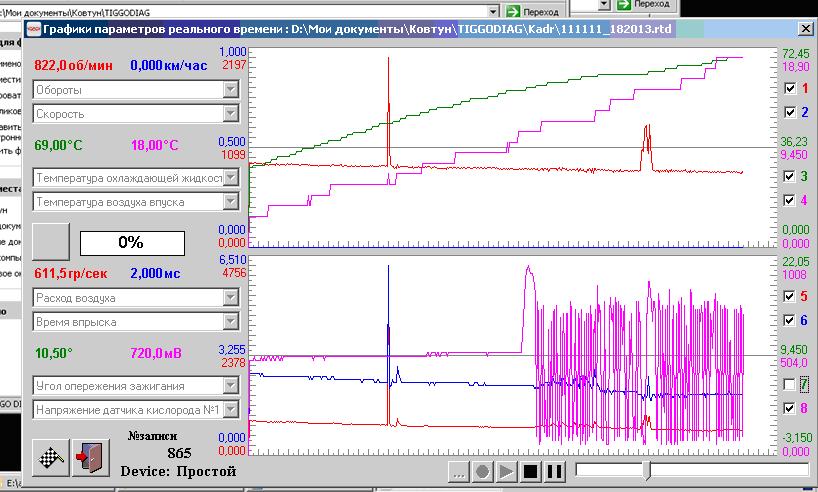Enable channel 7 graph checkbox
818x492 pixels.
(x=790, y=385)
